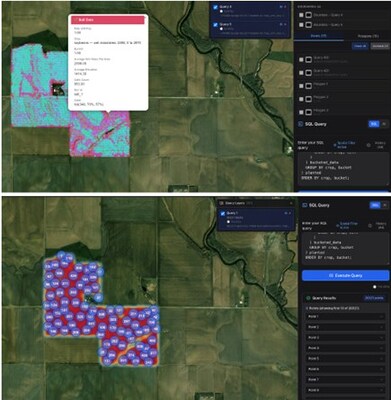This screenshot has height=400, width=391.
Task: Open History link in upper screenshot
Action: [x=380, y=145]
